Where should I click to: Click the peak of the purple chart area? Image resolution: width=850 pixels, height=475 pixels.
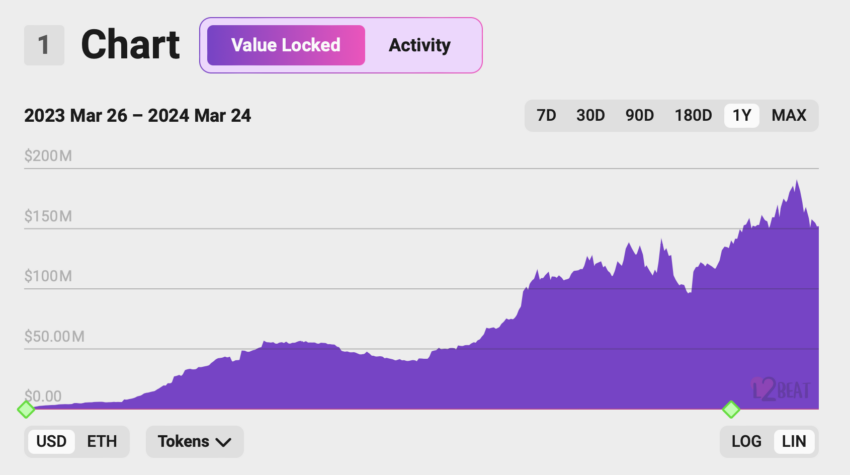click(x=797, y=182)
